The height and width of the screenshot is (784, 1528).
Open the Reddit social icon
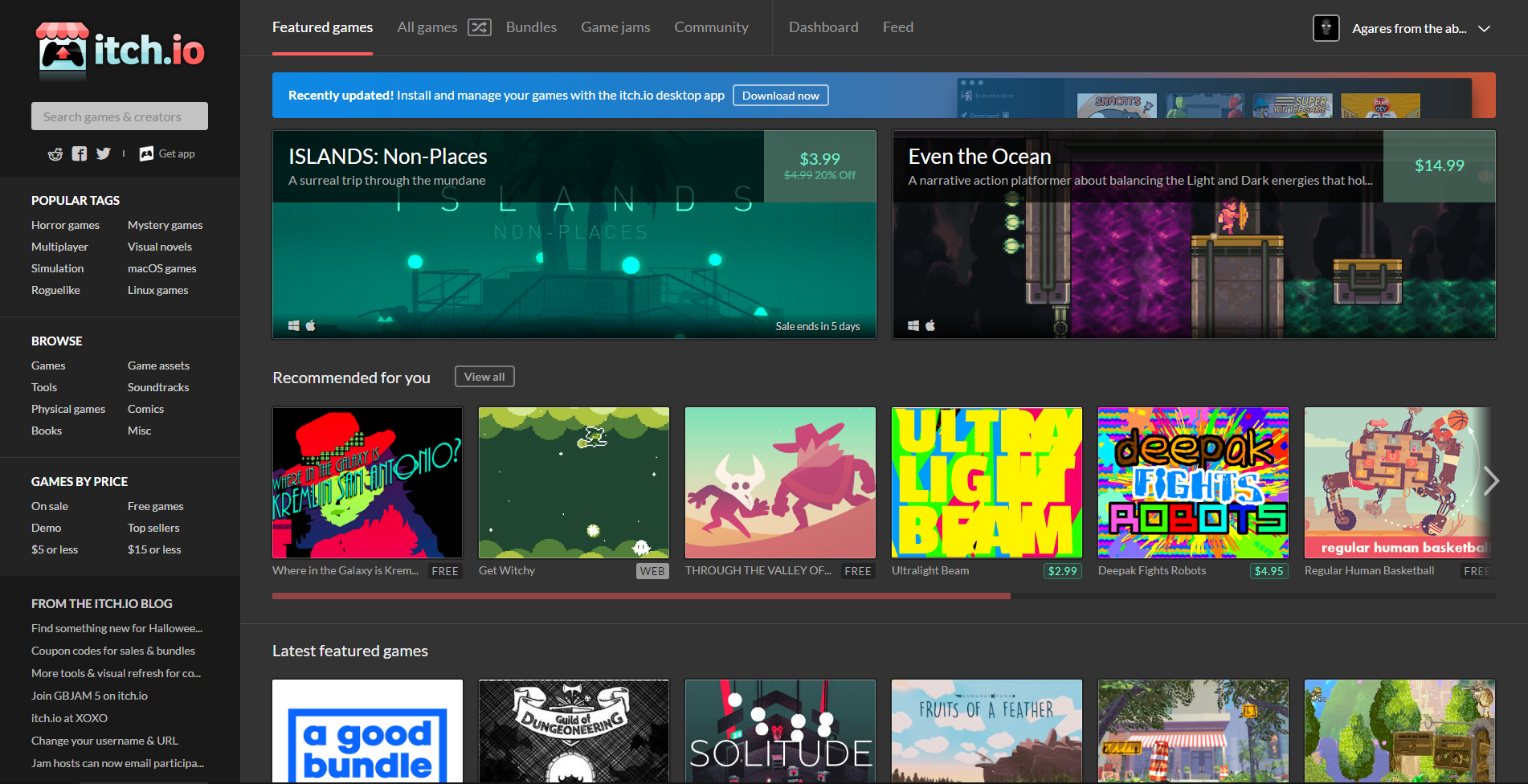click(x=55, y=154)
